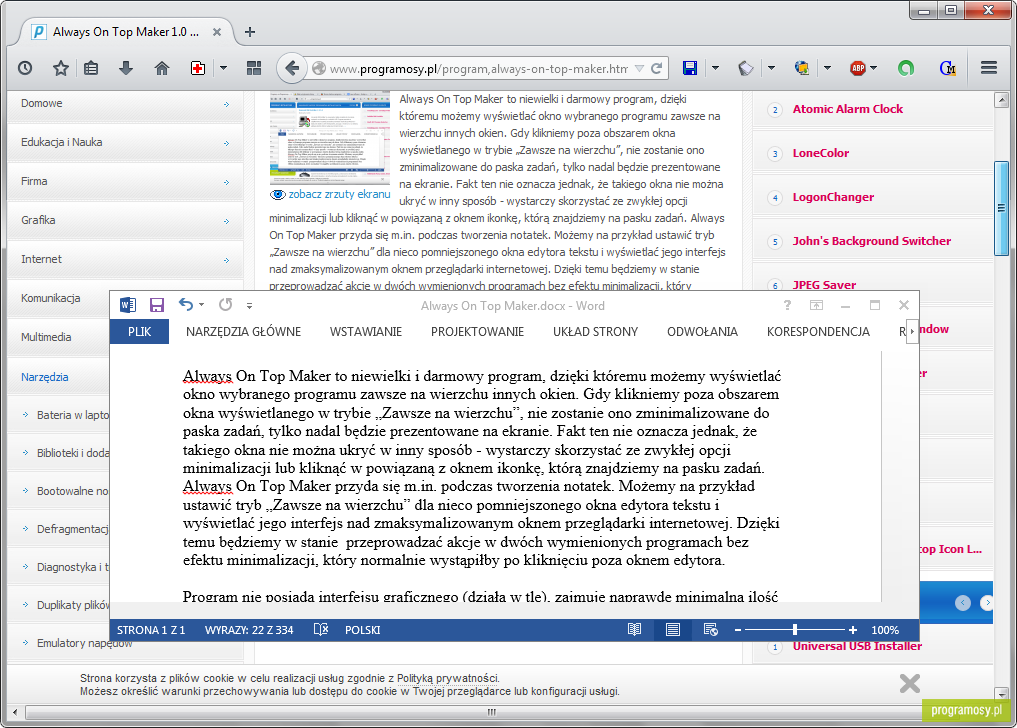Switch Word to Web Layout view
1017x728 pixels.
pos(710,629)
